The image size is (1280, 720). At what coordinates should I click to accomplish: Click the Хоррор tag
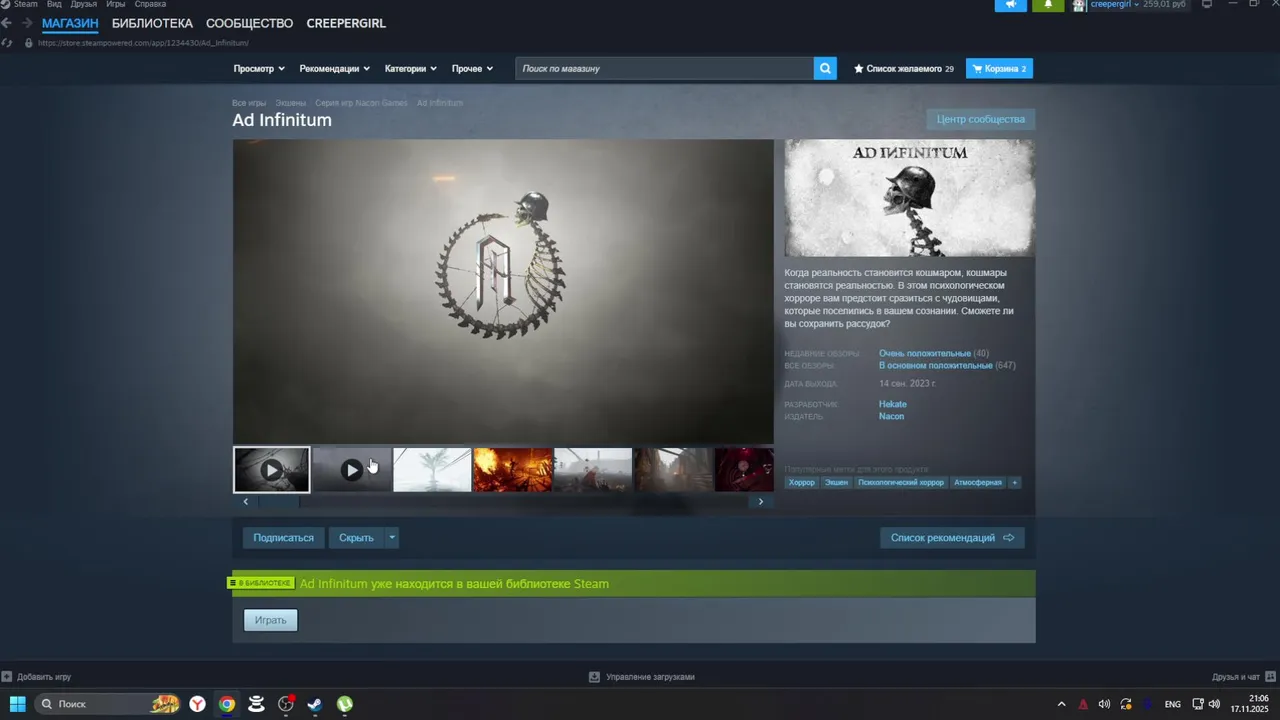click(802, 482)
